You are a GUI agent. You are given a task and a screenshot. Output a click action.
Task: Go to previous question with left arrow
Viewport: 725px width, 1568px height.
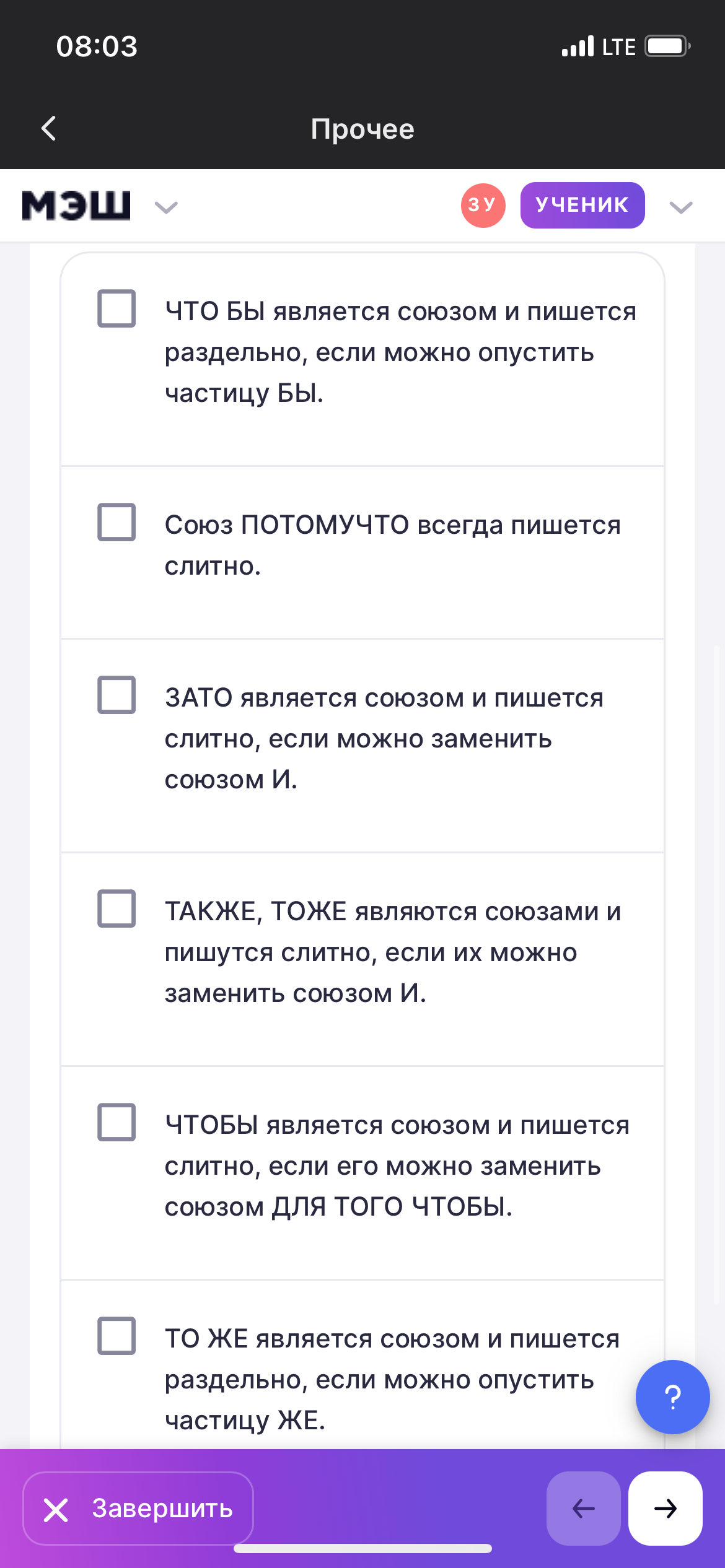pos(583,1509)
